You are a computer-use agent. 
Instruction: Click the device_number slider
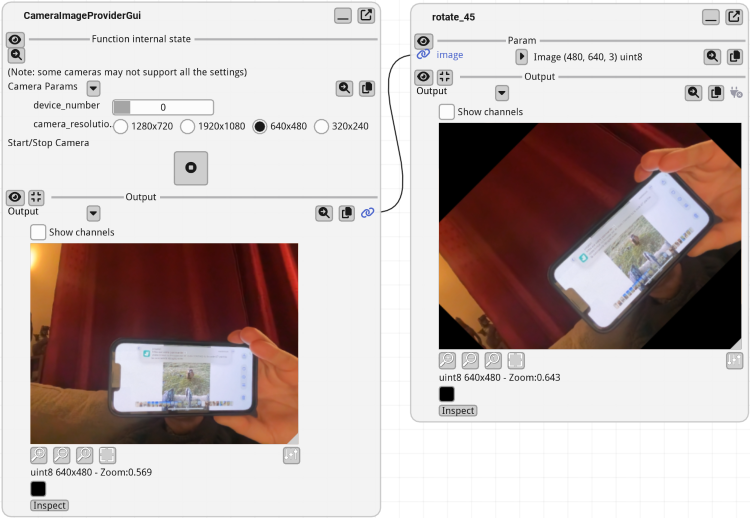point(163,107)
